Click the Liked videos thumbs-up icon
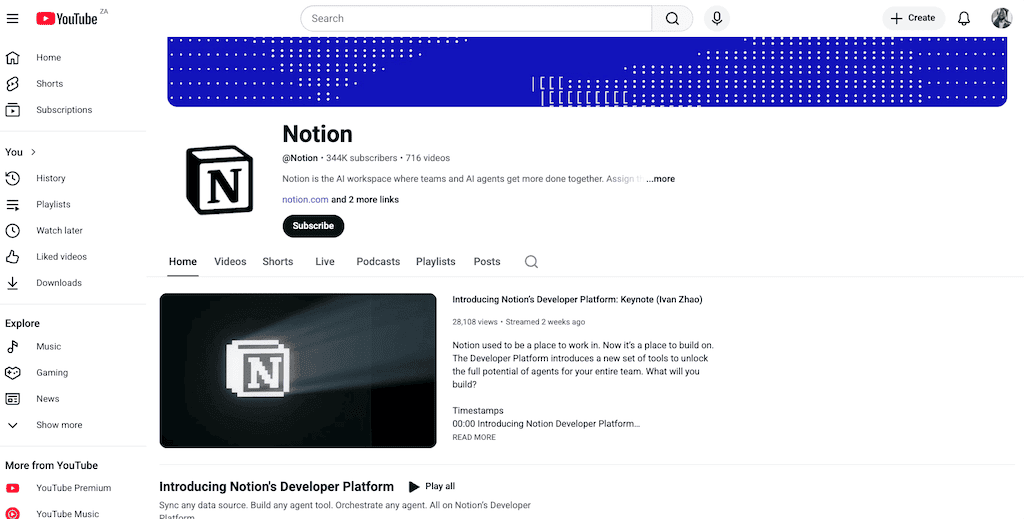The width and height of the screenshot is (1024, 519). tap(12, 257)
